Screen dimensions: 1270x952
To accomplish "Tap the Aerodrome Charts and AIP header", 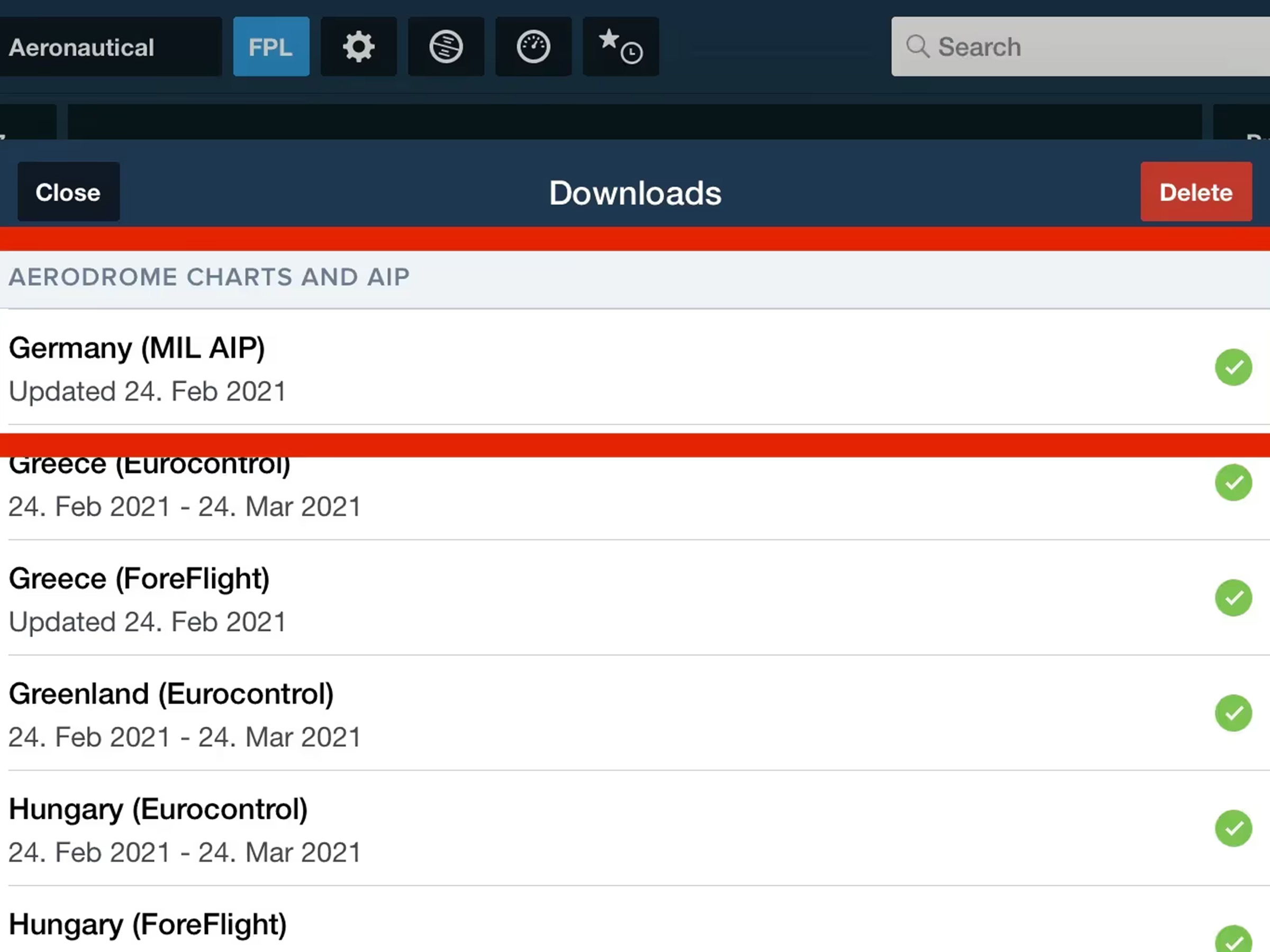I will pyautogui.click(x=209, y=278).
